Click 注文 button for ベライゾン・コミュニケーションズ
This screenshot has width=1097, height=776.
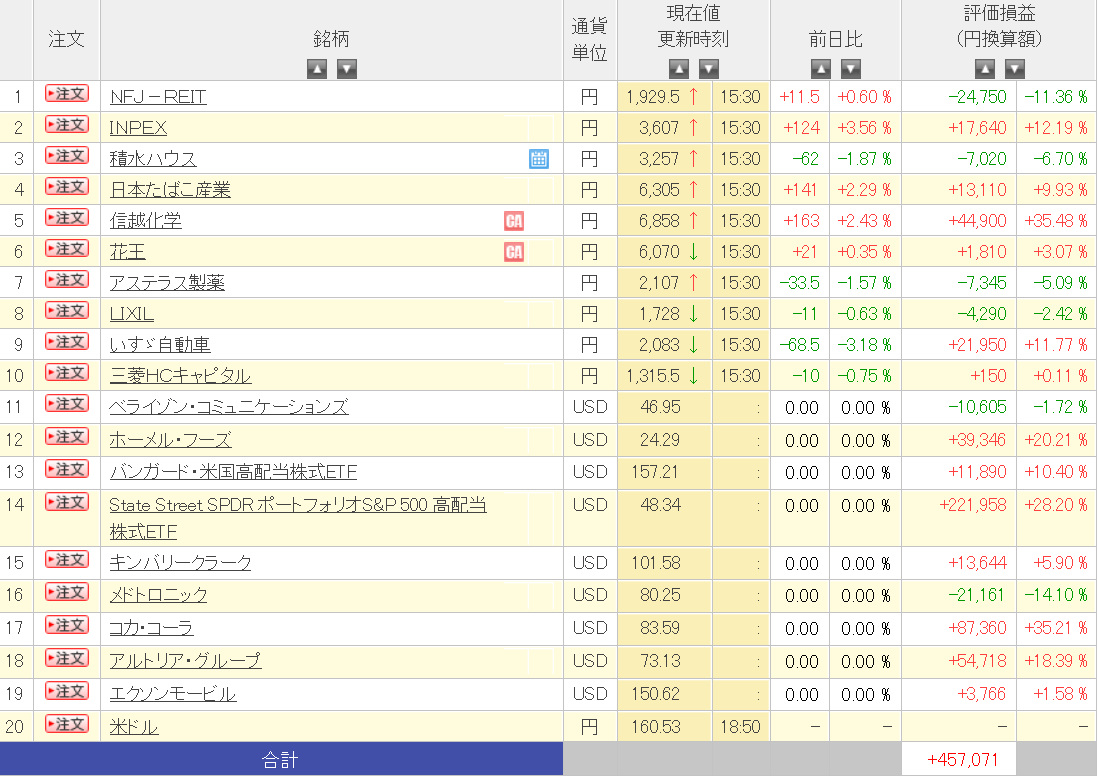pyautogui.click(x=67, y=404)
